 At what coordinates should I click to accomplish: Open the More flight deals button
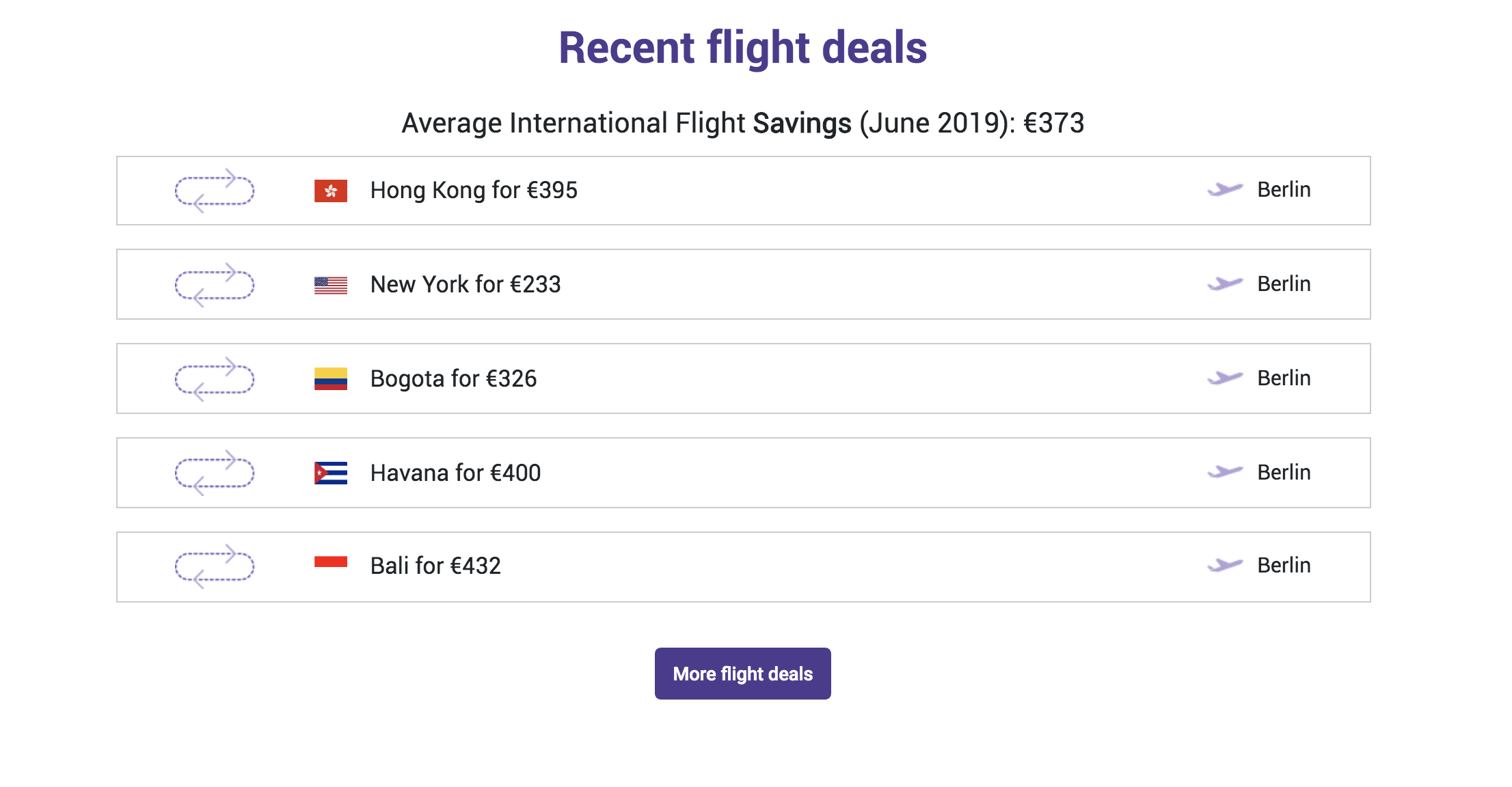(742, 674)
